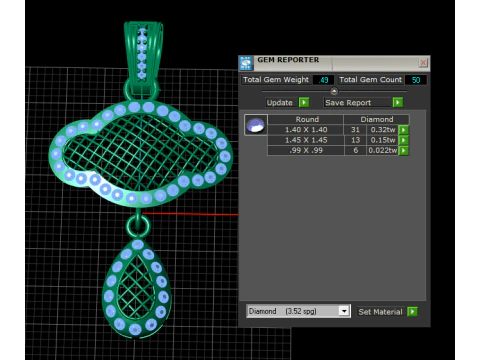Click the 0.32tw weight cell
The height and width of the screenshot is (360, 480).
click(x=383, y=130)
